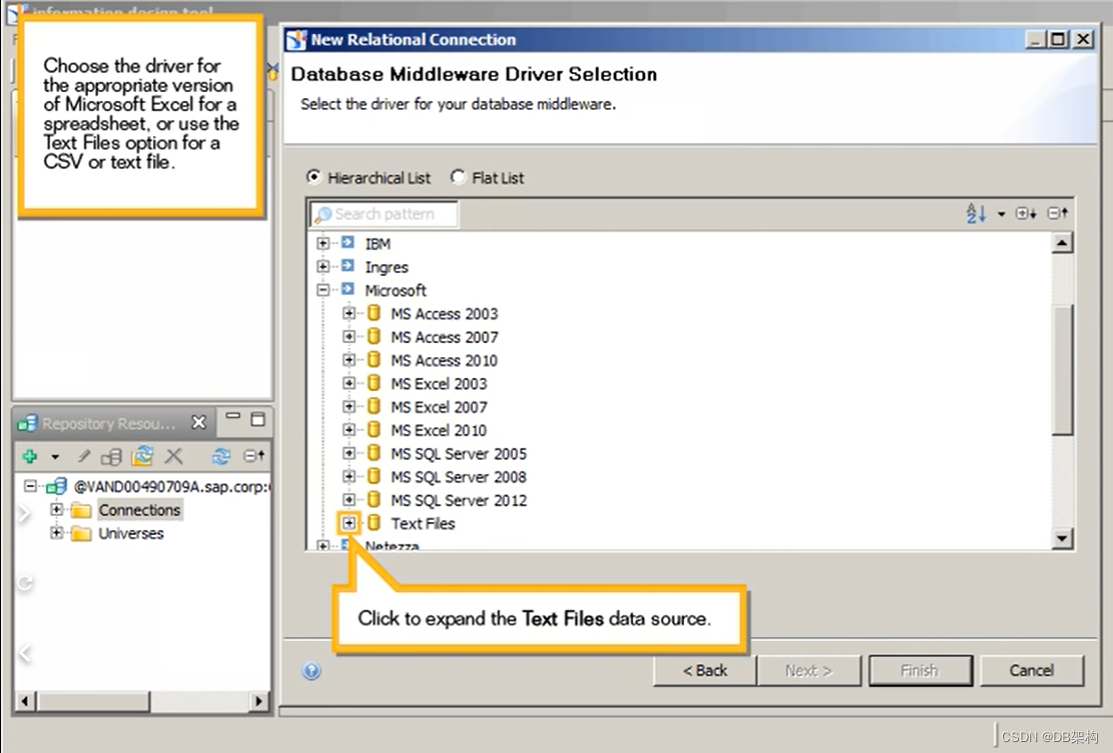The height and width of the screenshot is (753, 1113).
Task: Select the Flat List radio button
Action: point(458,176)
